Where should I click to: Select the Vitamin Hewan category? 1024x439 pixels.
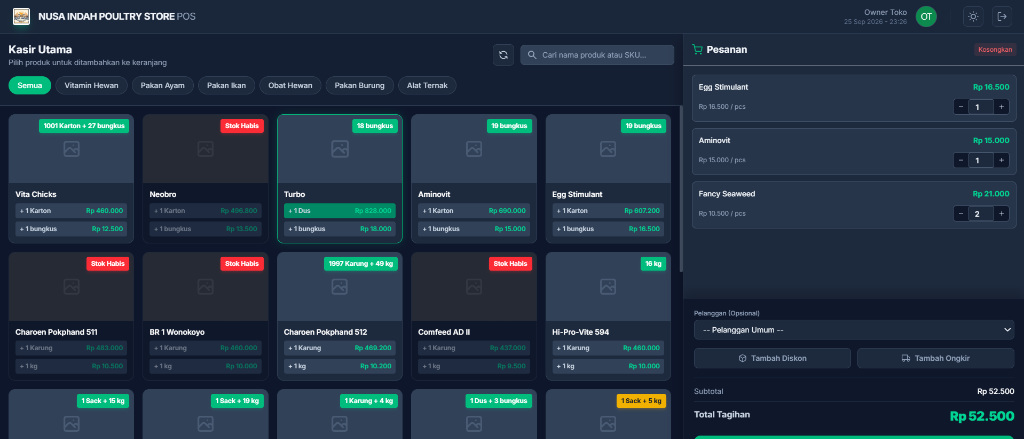[x=91, y=86]
